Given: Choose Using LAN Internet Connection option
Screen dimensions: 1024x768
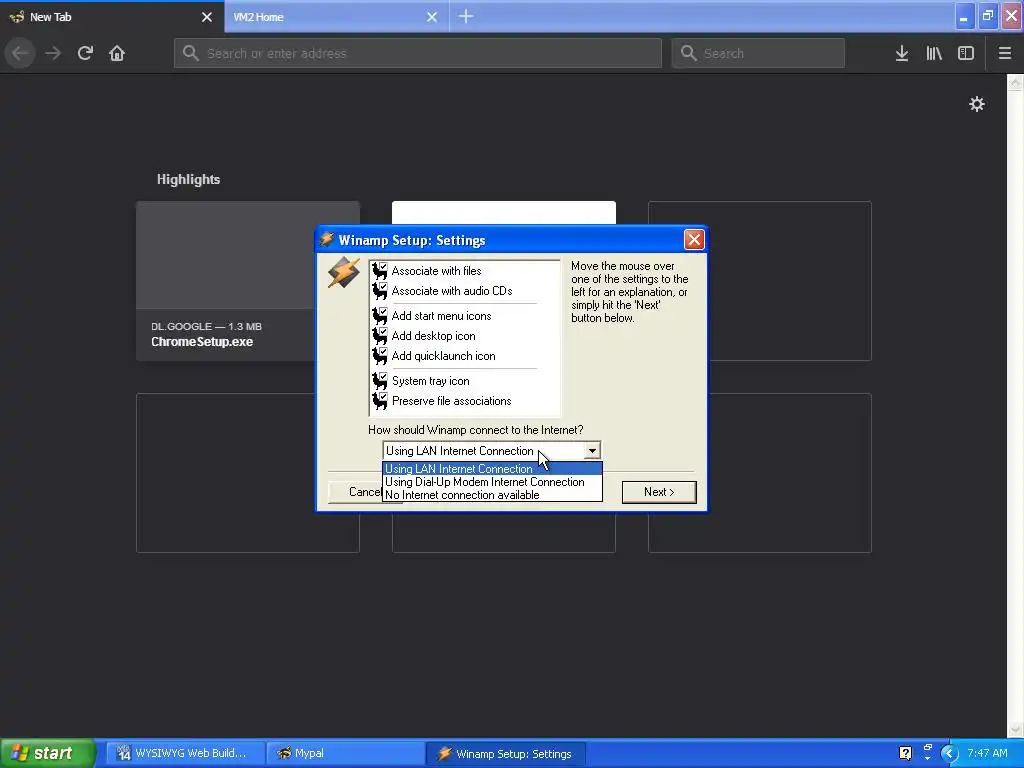Looking at the screenshot, I should 492,469.
